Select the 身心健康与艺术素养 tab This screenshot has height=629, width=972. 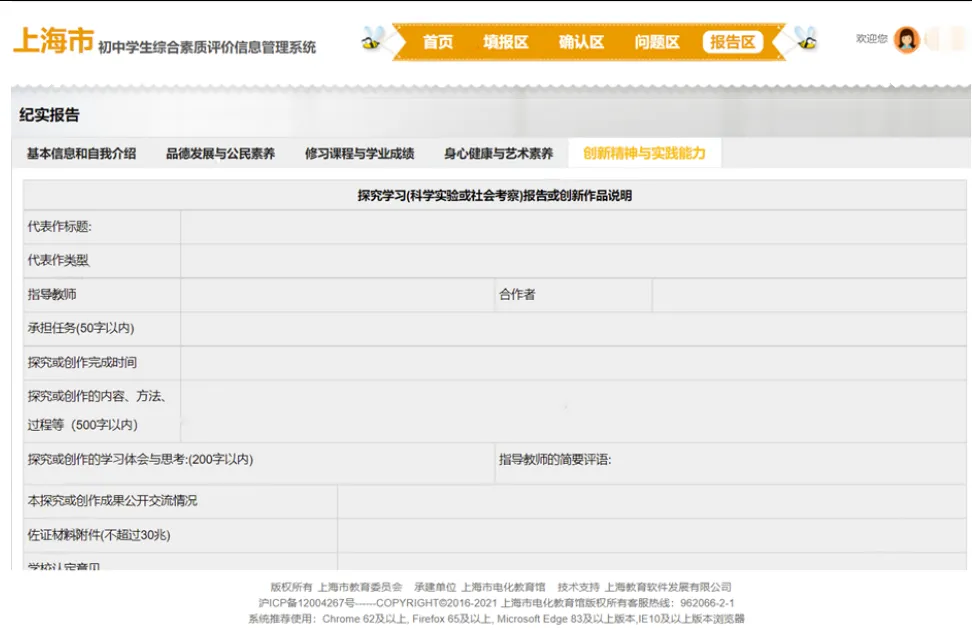click(498, 154)
